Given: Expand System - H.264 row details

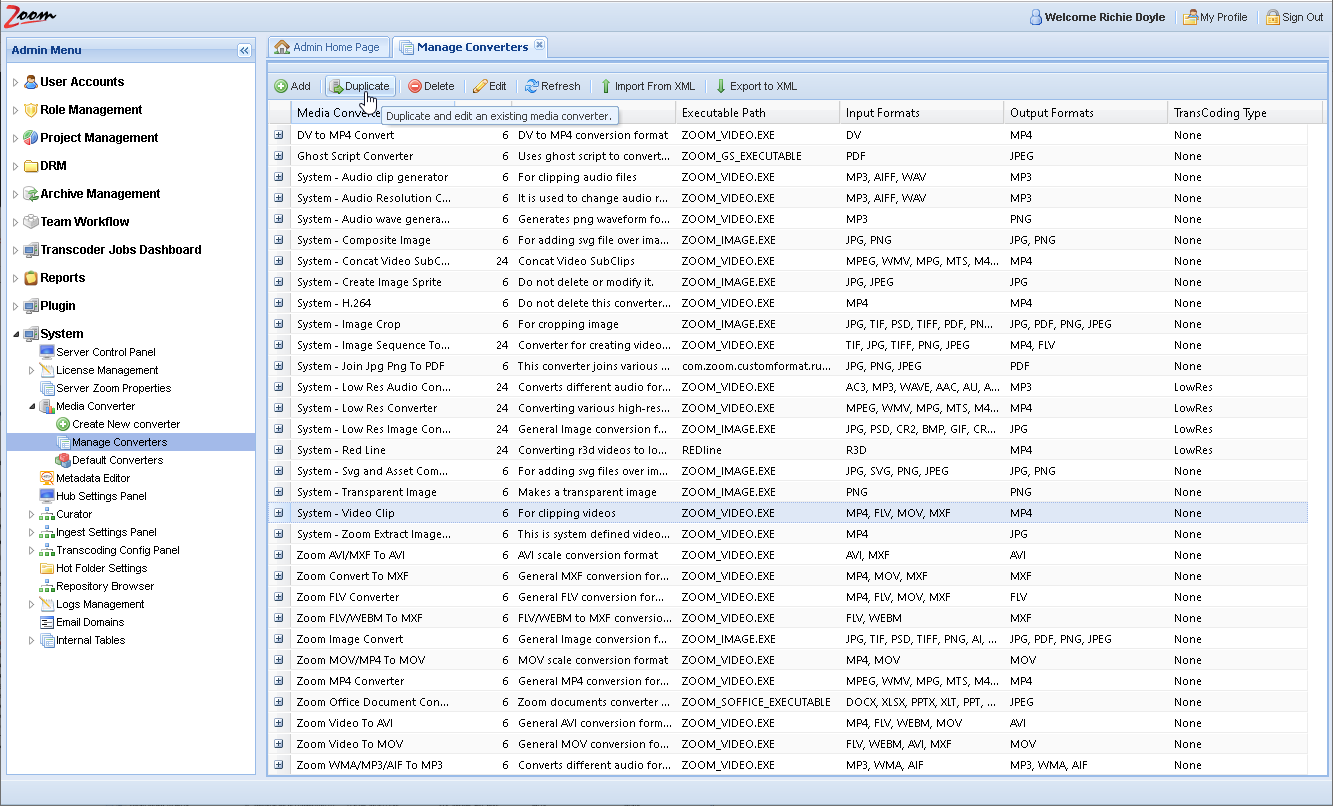Looking at the screenshot, I should click(278, 303).
